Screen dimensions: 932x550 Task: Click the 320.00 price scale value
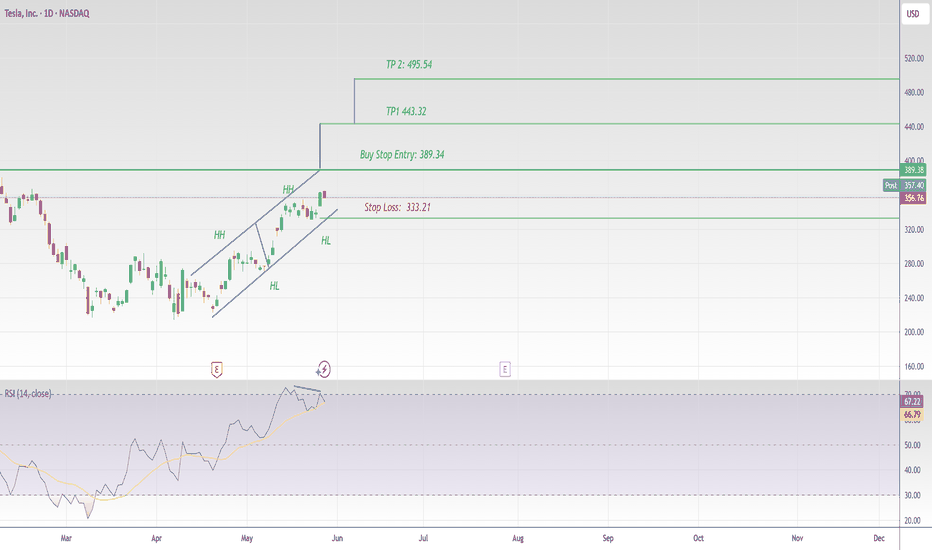coord(914,230)
